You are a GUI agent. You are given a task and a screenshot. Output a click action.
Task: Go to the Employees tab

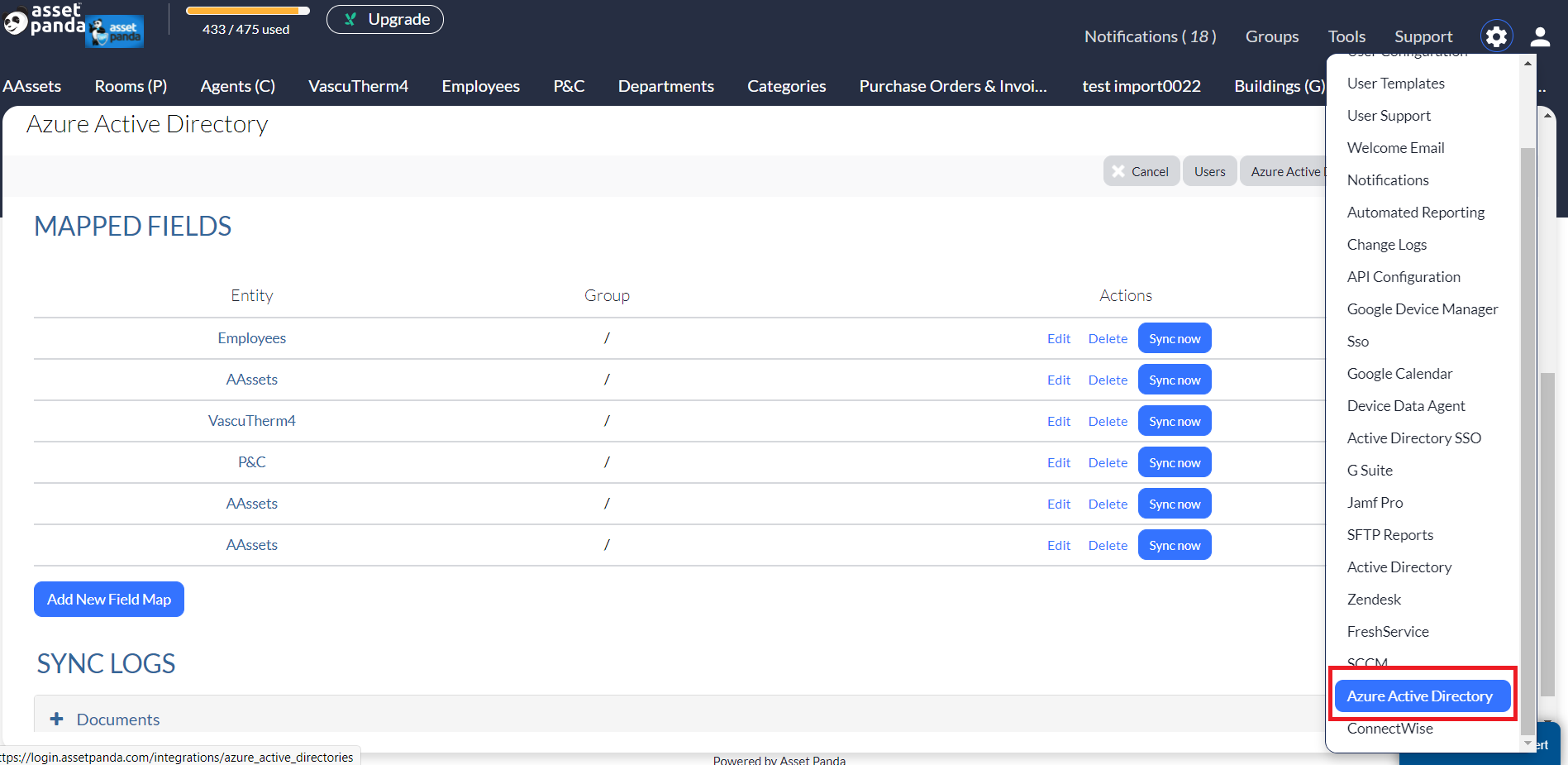481,86
